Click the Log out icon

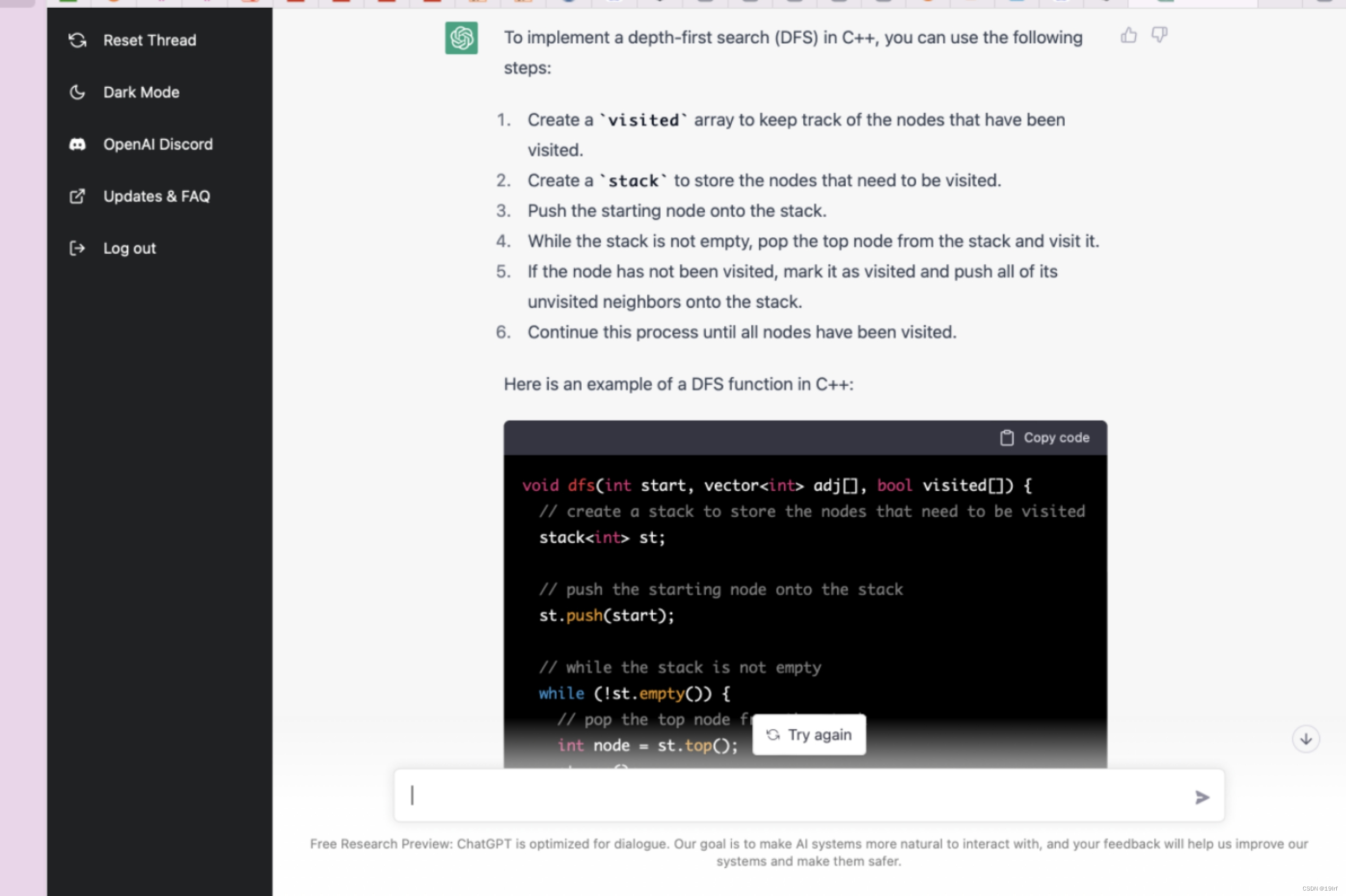[x=77, y=248]
